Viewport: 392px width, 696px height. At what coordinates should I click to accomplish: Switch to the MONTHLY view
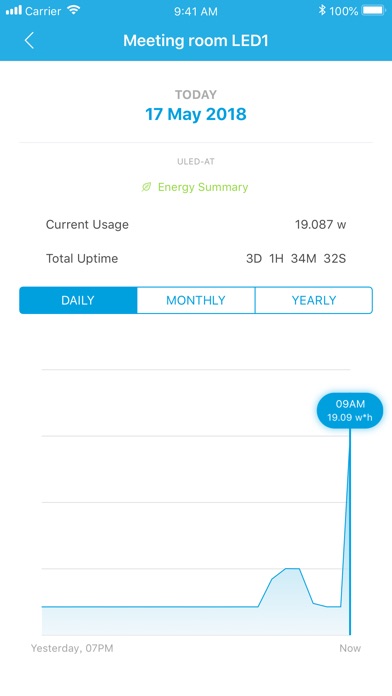click(x=196, y=300)
